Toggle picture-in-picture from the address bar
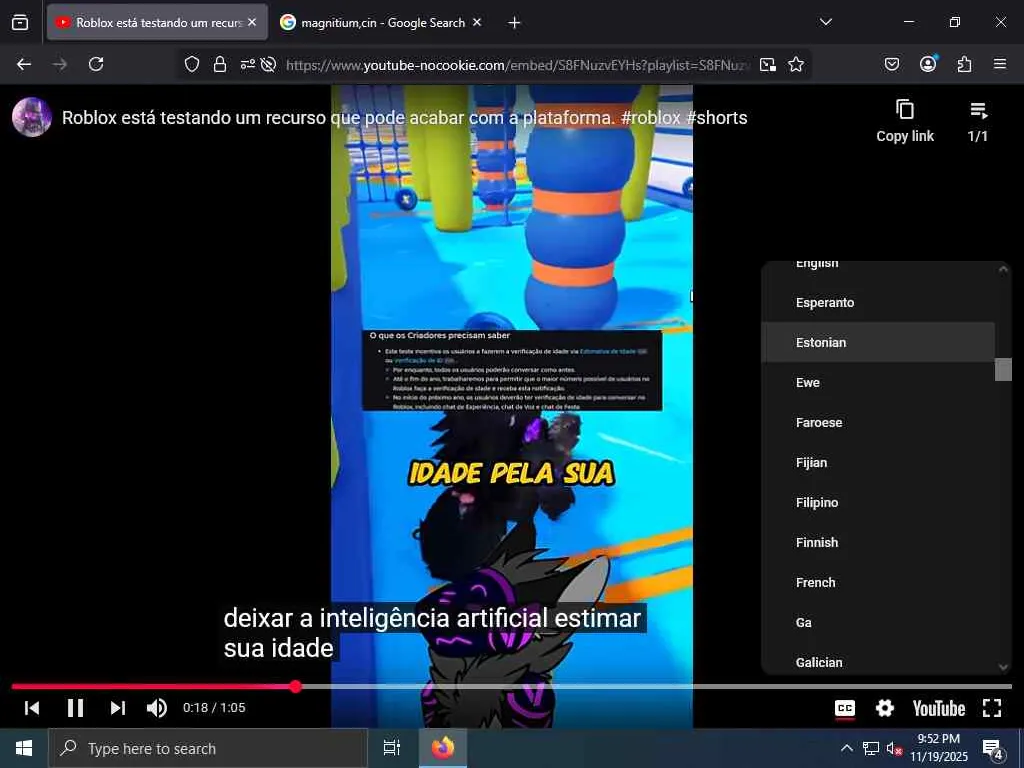This screenshot has height=768, width=1024. point(768,64)
